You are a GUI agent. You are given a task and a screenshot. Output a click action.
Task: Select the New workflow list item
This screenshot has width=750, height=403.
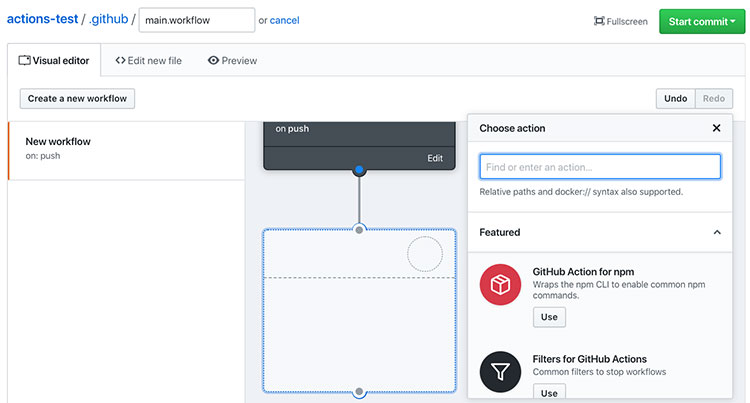click(x=126, y=151)
